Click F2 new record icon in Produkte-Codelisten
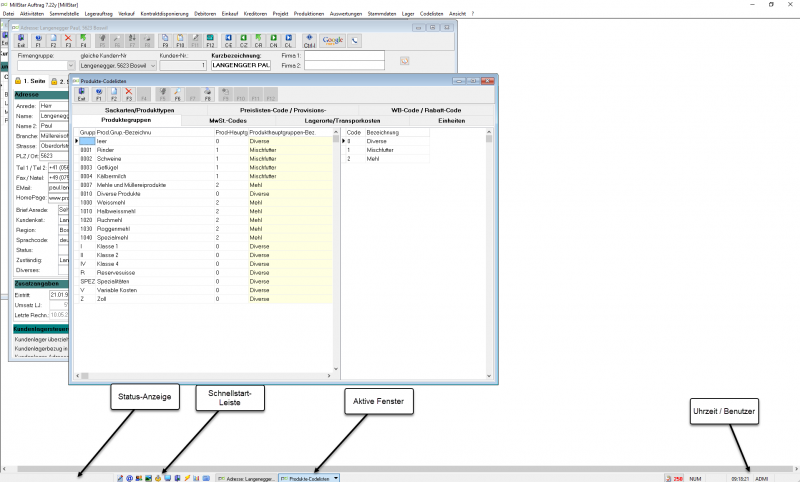 tap(114, 94)
